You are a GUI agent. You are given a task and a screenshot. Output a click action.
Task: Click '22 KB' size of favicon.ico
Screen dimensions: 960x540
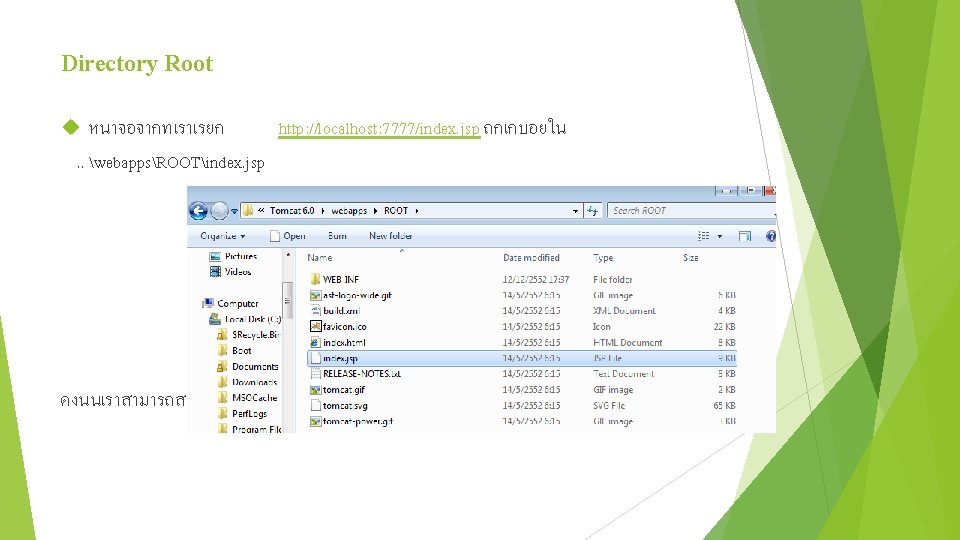(x=724, y=326)
